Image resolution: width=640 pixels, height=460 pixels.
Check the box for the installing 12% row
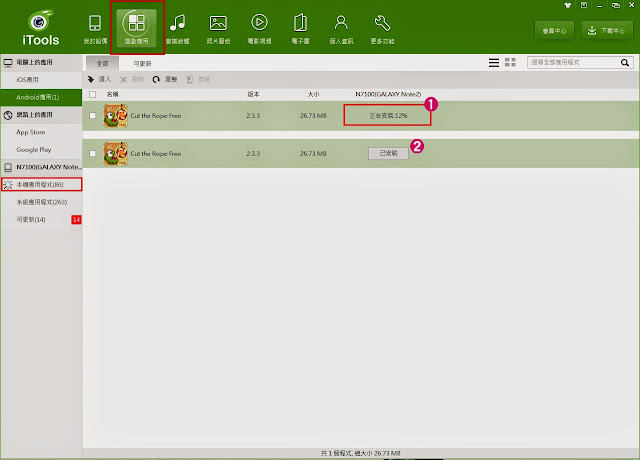[93, 116]
